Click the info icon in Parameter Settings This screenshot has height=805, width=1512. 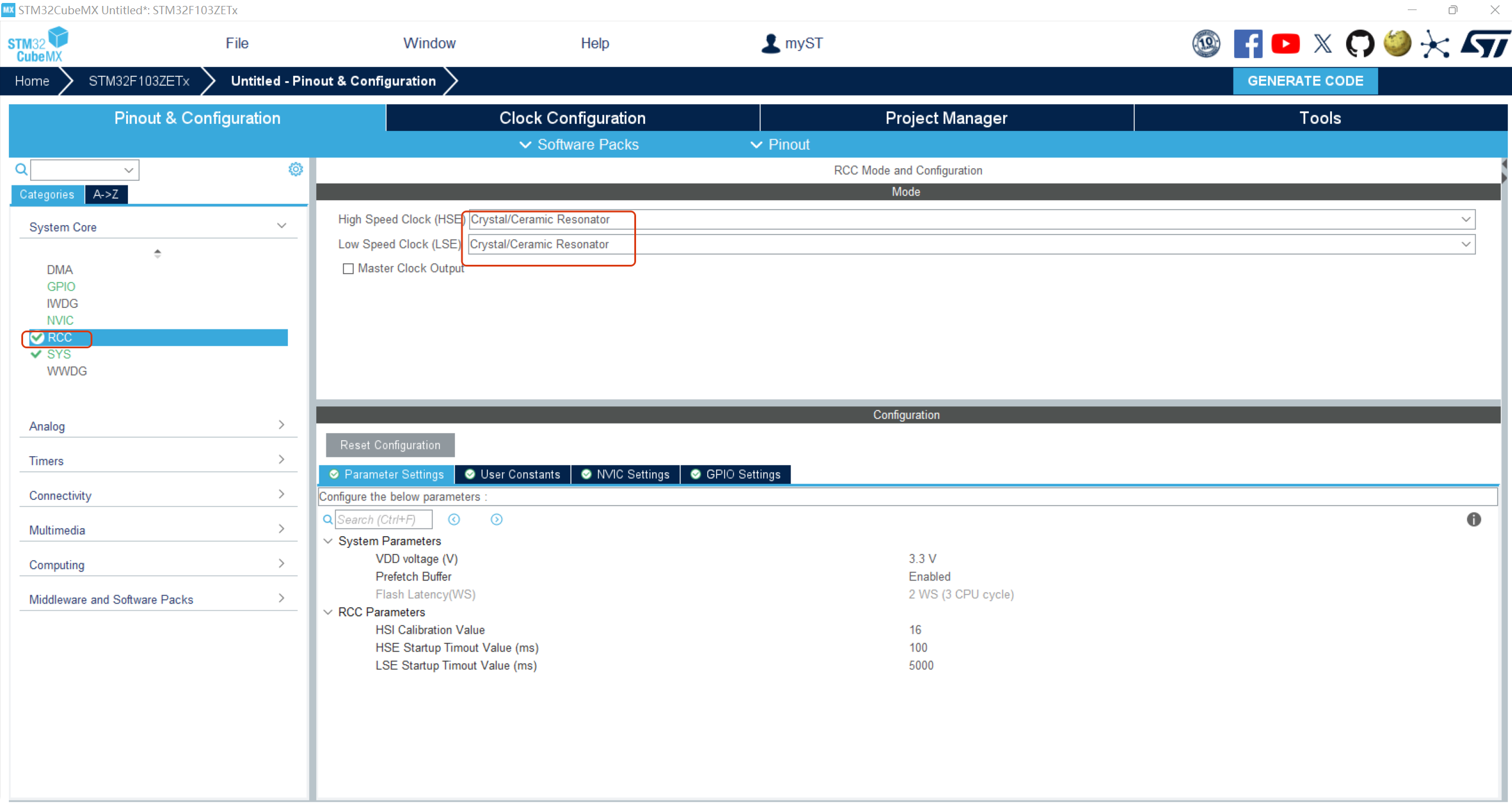(x=1474, y=519)
